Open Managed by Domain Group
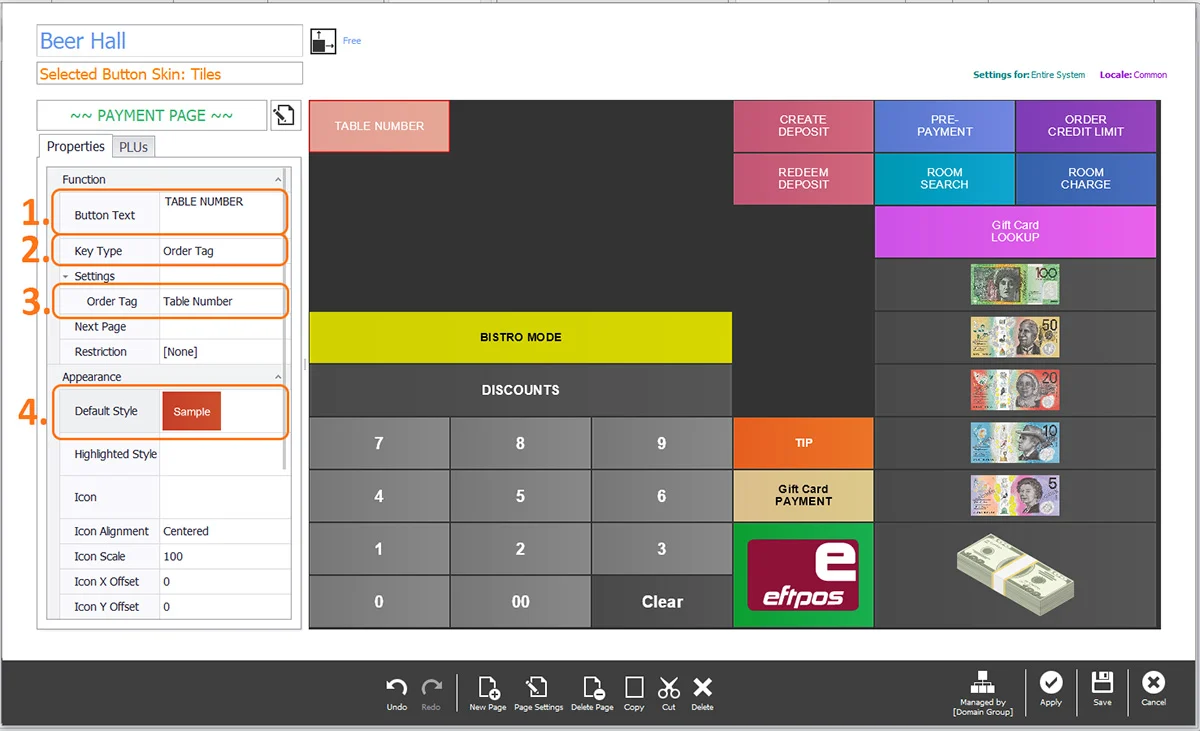This screenshot has width=1200, height=731. coord(982,692)
